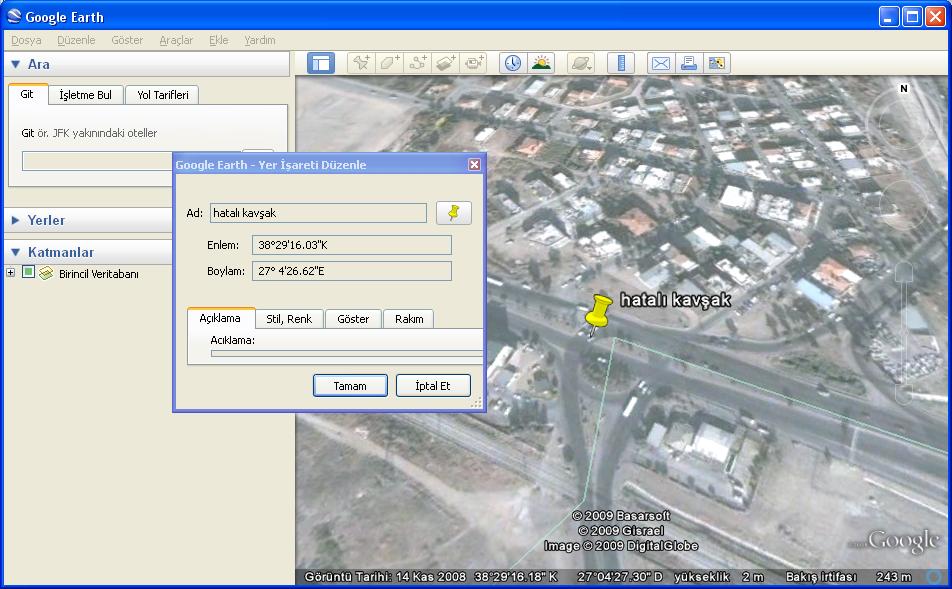Expand the Yerler panel
952x589 pixels.
(x=16, y=220)
